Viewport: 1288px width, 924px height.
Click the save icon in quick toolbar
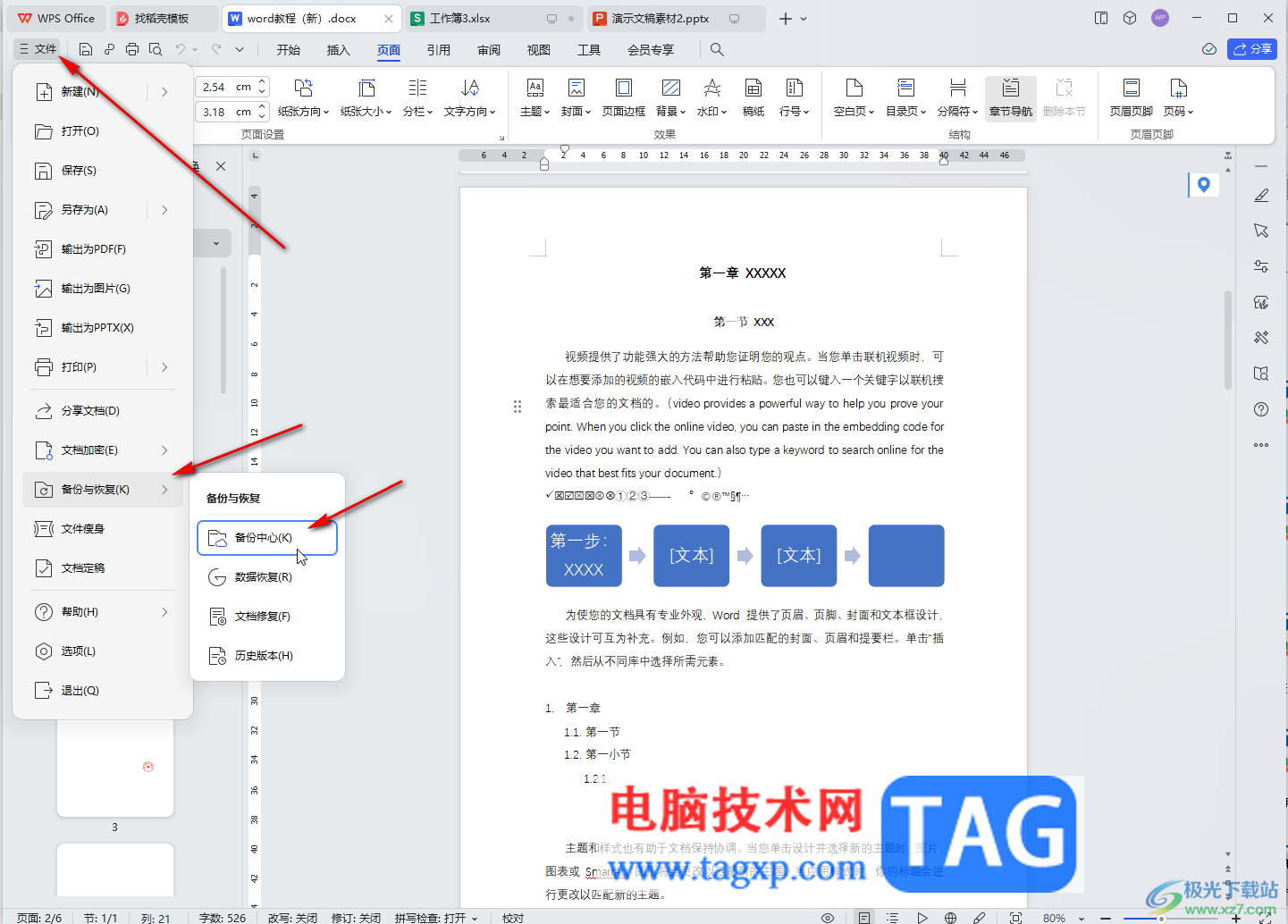pyautogui.click(x=86, y=49)
